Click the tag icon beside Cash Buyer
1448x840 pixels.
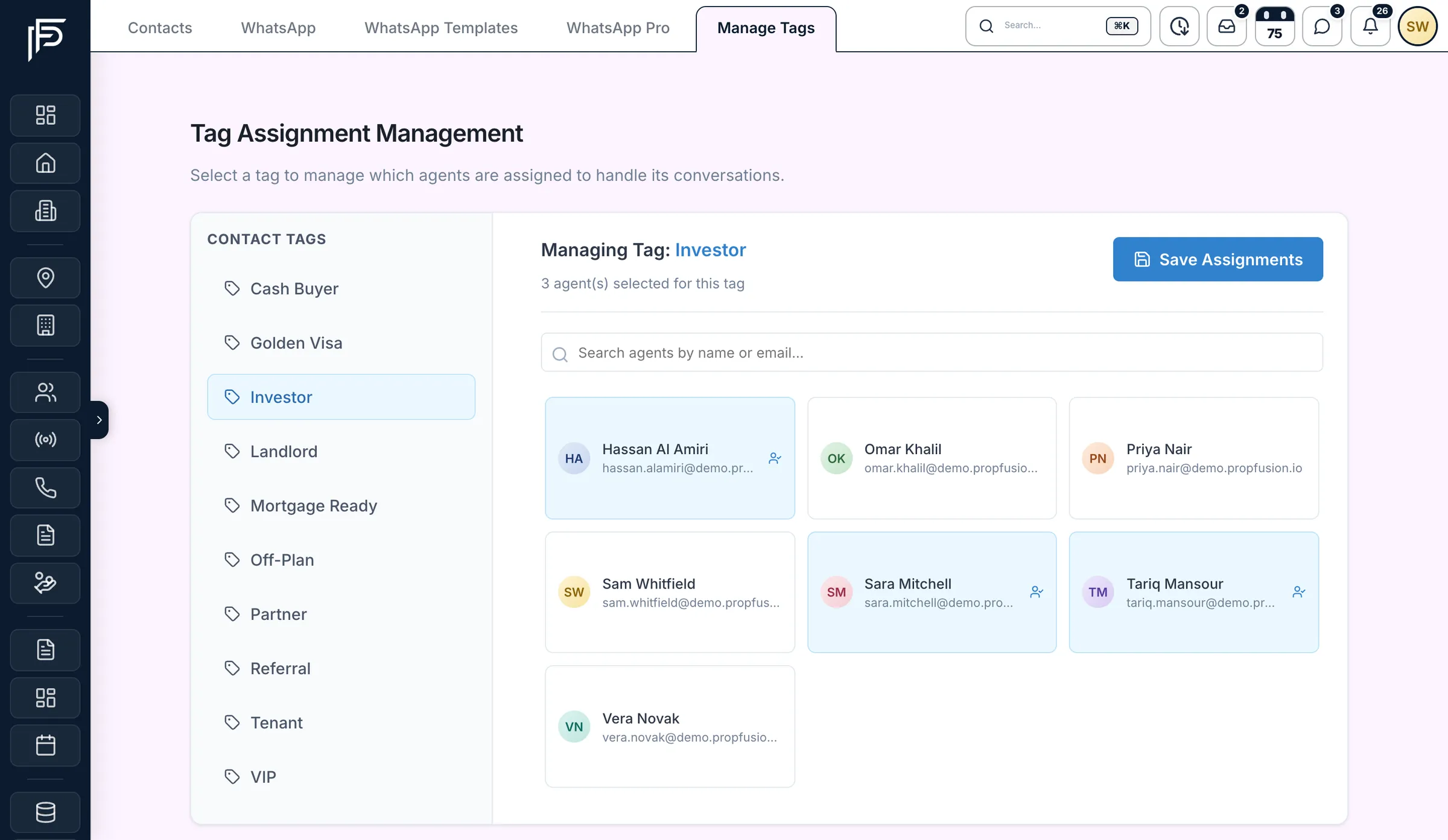[232, 288]
